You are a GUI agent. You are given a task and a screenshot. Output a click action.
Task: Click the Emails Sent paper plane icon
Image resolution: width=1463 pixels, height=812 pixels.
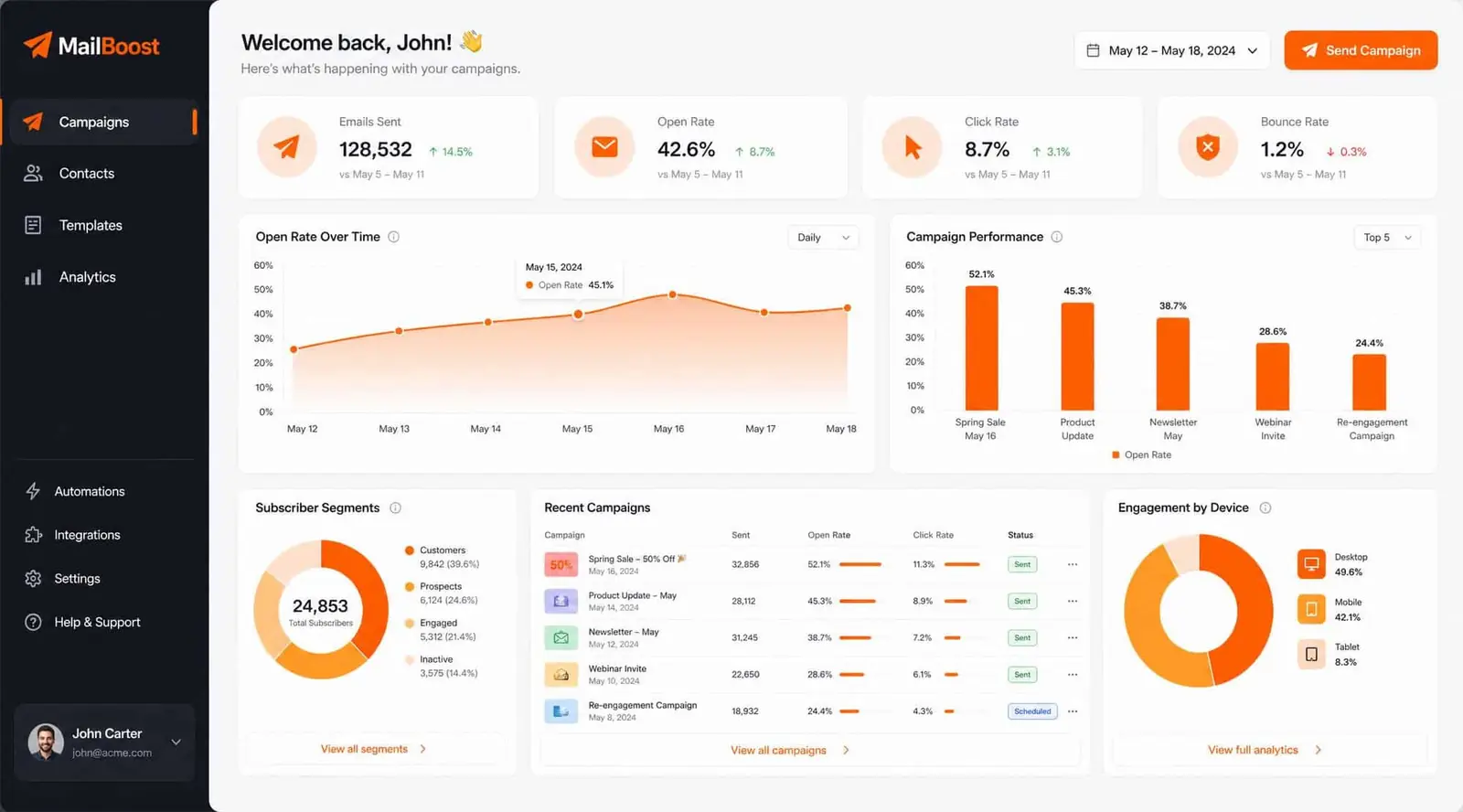pos(287,146)
